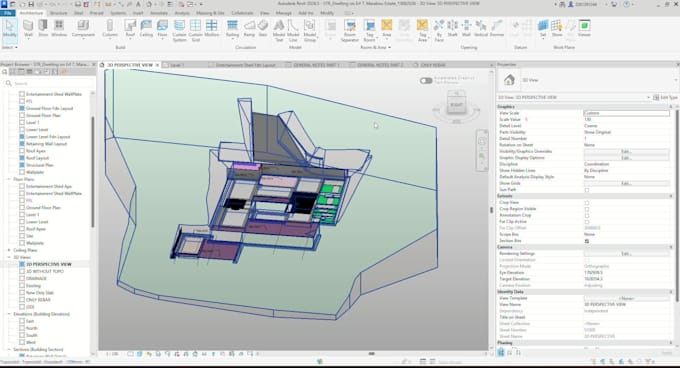The width and height of the screenshot is (680, 368).
Task: Select the Curtain Grid tool
Action: point(195,30)
